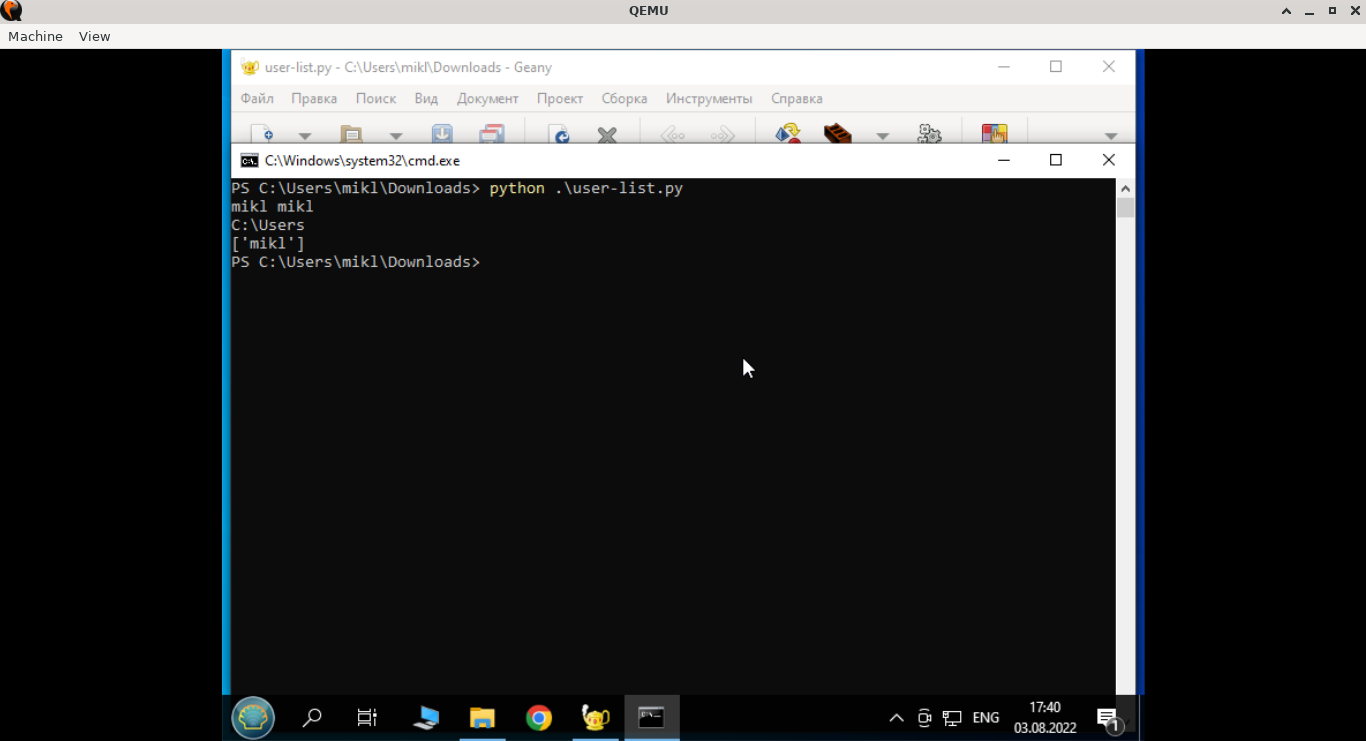Image resolution: width=1366 pixels, height=741 pixels.
Task: Open the Справка menu
Action: pos(797,98)
